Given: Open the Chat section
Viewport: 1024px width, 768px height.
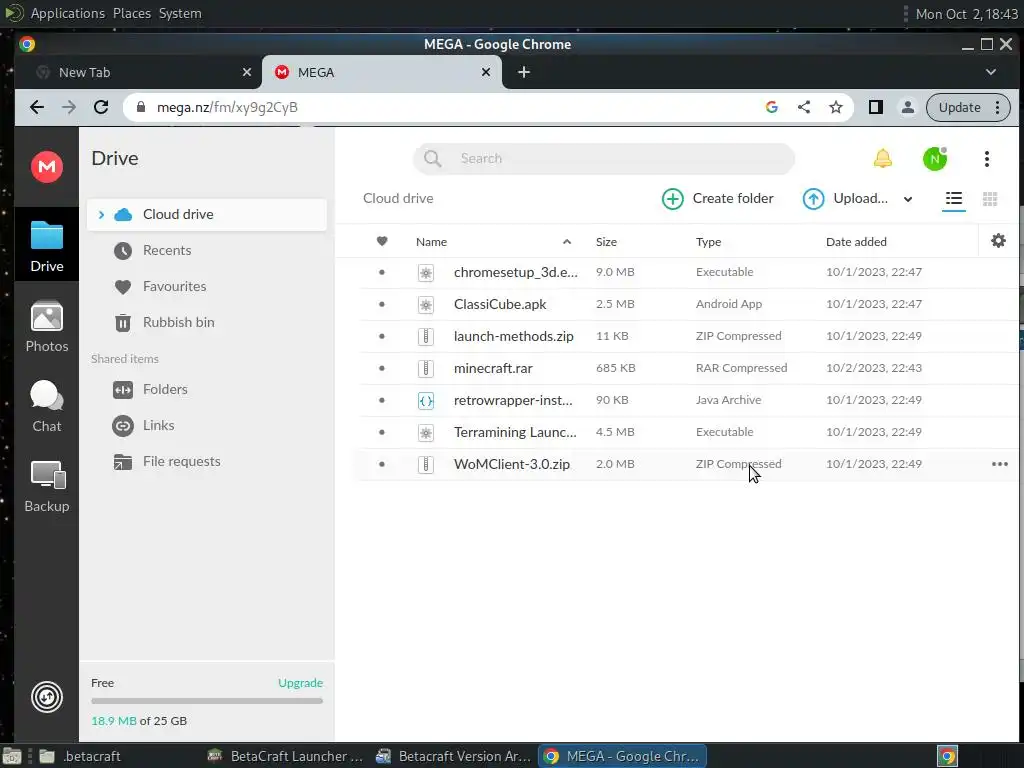Looking at the screenshot, I should 46,406.
